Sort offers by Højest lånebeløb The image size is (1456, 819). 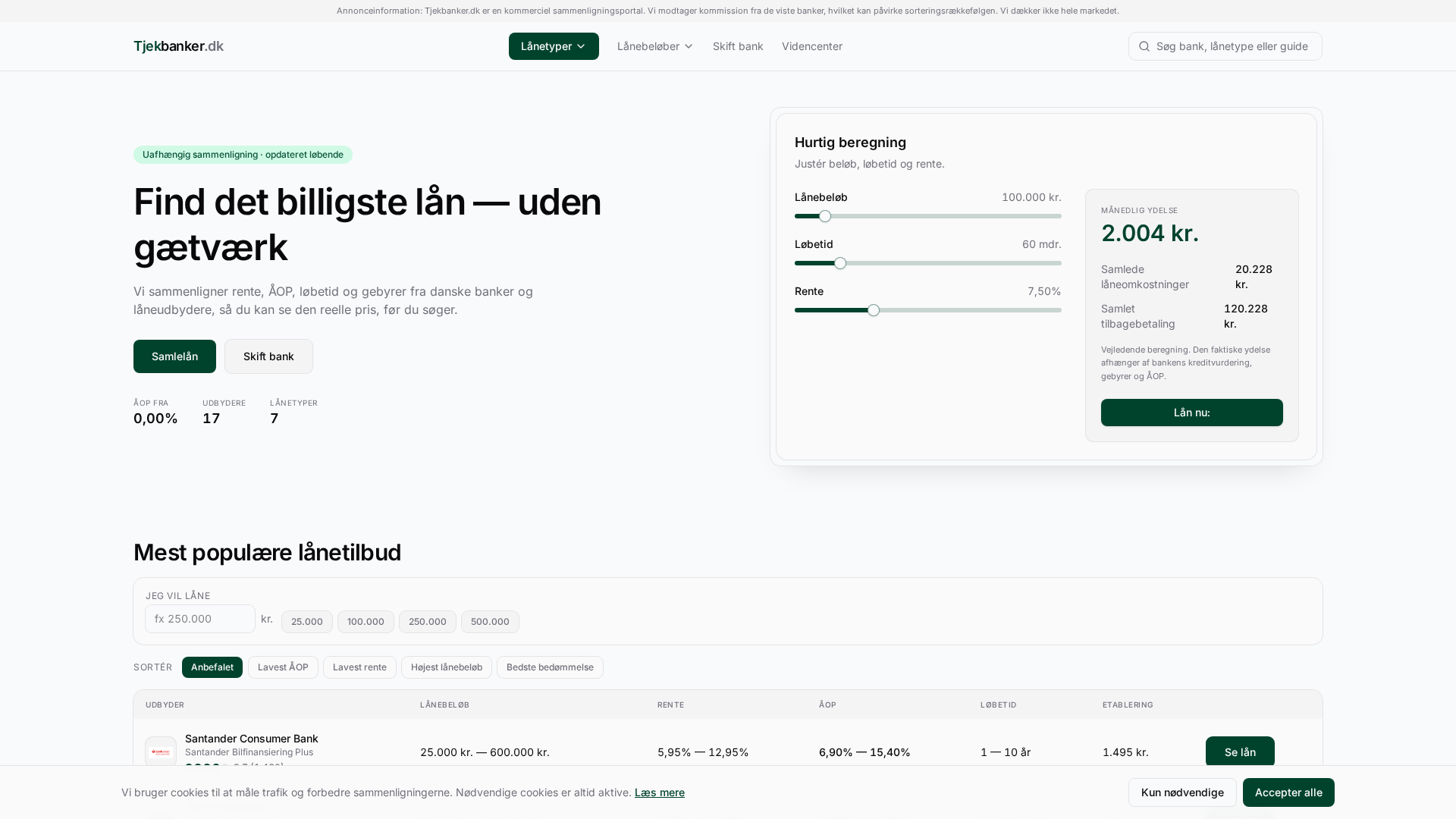pyautogui.click(x=447, y=667)
